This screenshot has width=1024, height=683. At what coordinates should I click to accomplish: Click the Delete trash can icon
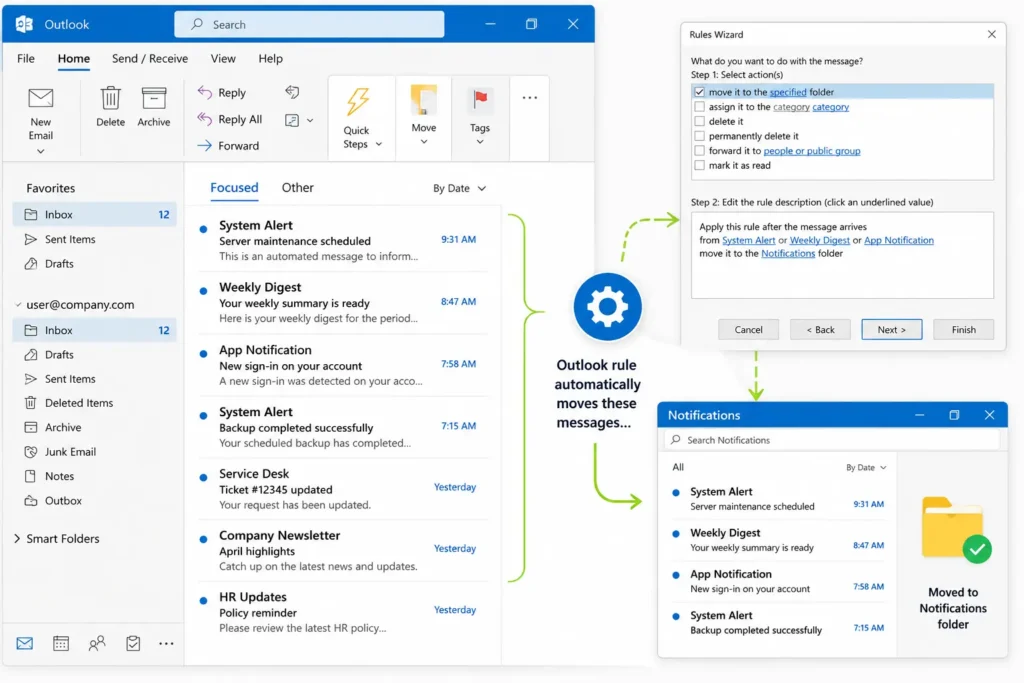coord(110,98)
